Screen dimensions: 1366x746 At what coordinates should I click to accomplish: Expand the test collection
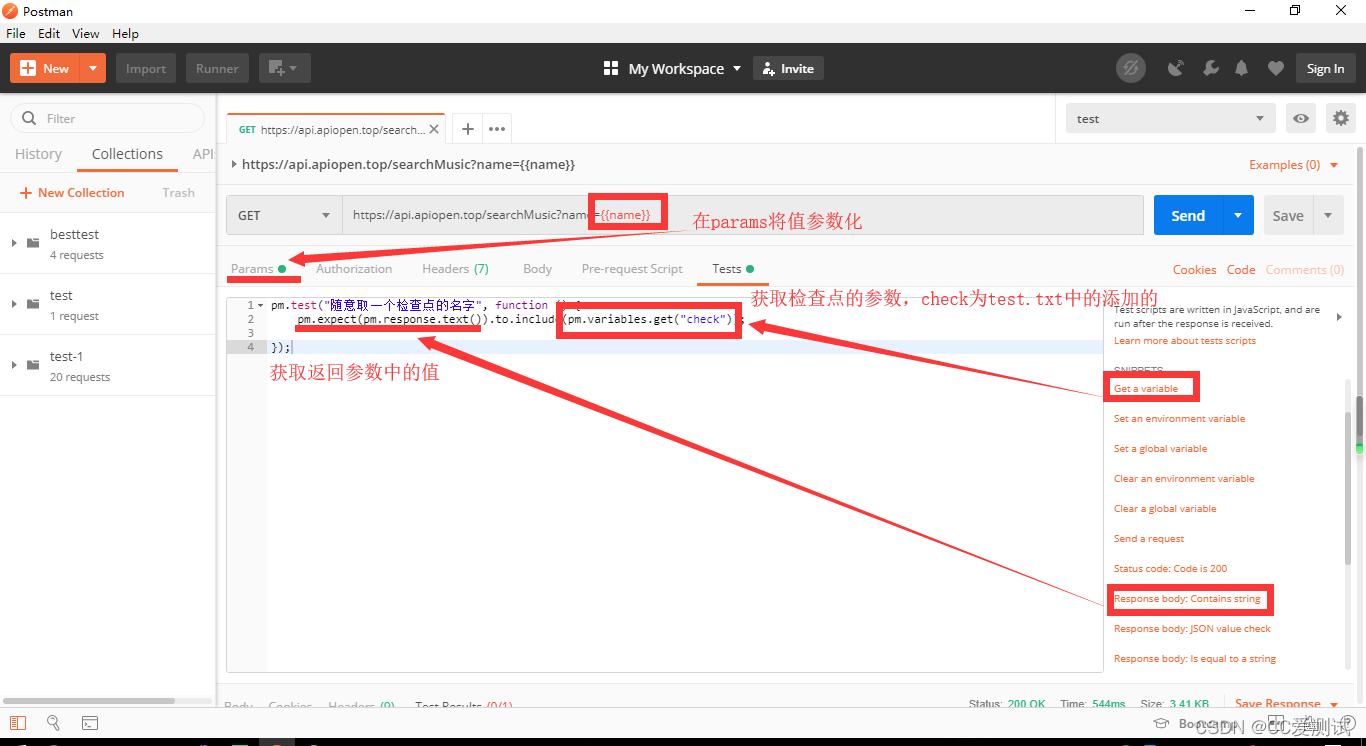[14, 303]
